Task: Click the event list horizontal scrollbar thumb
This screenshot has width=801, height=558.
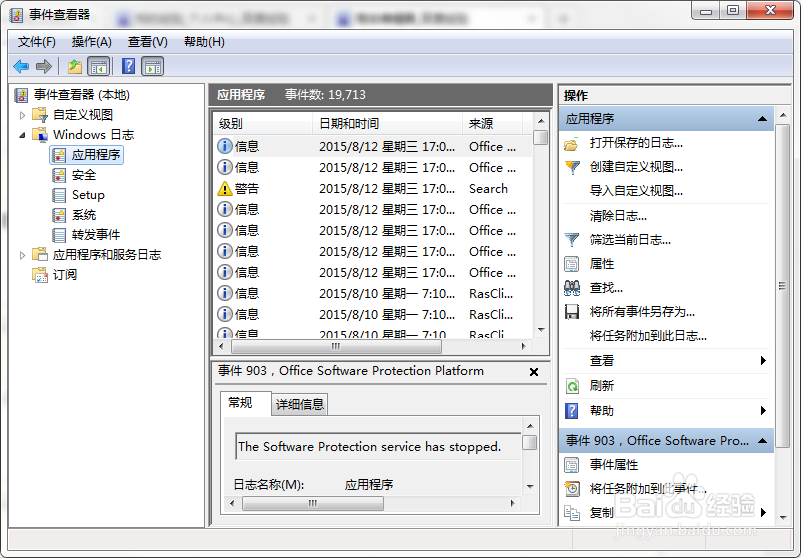Action: coord(336,346)
